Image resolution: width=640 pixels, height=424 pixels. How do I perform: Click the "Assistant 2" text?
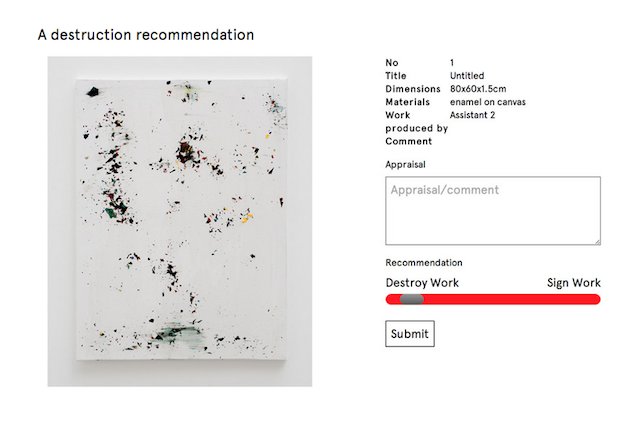pos(473,114)
